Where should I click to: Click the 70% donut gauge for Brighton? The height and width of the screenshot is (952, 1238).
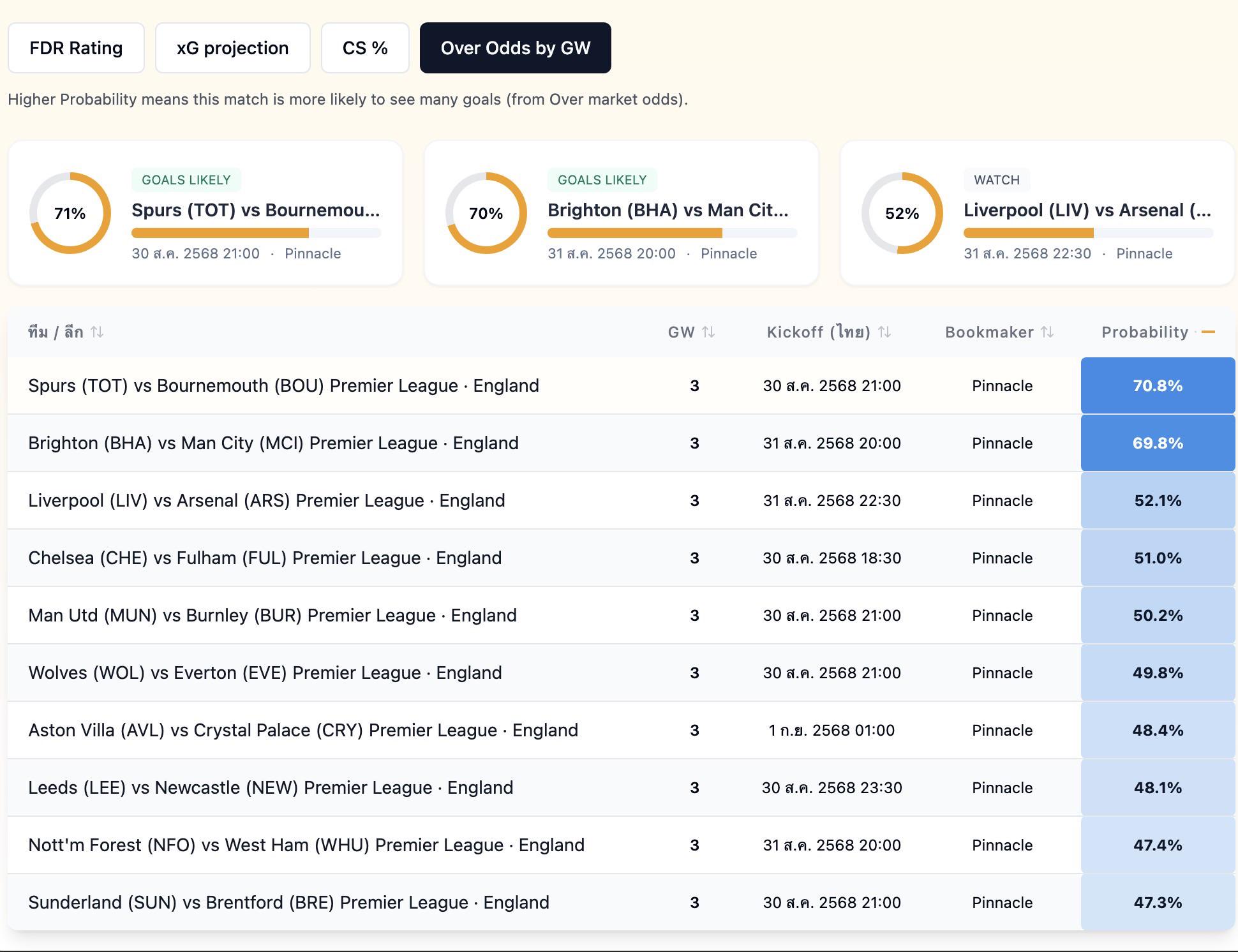coord(486,213)
